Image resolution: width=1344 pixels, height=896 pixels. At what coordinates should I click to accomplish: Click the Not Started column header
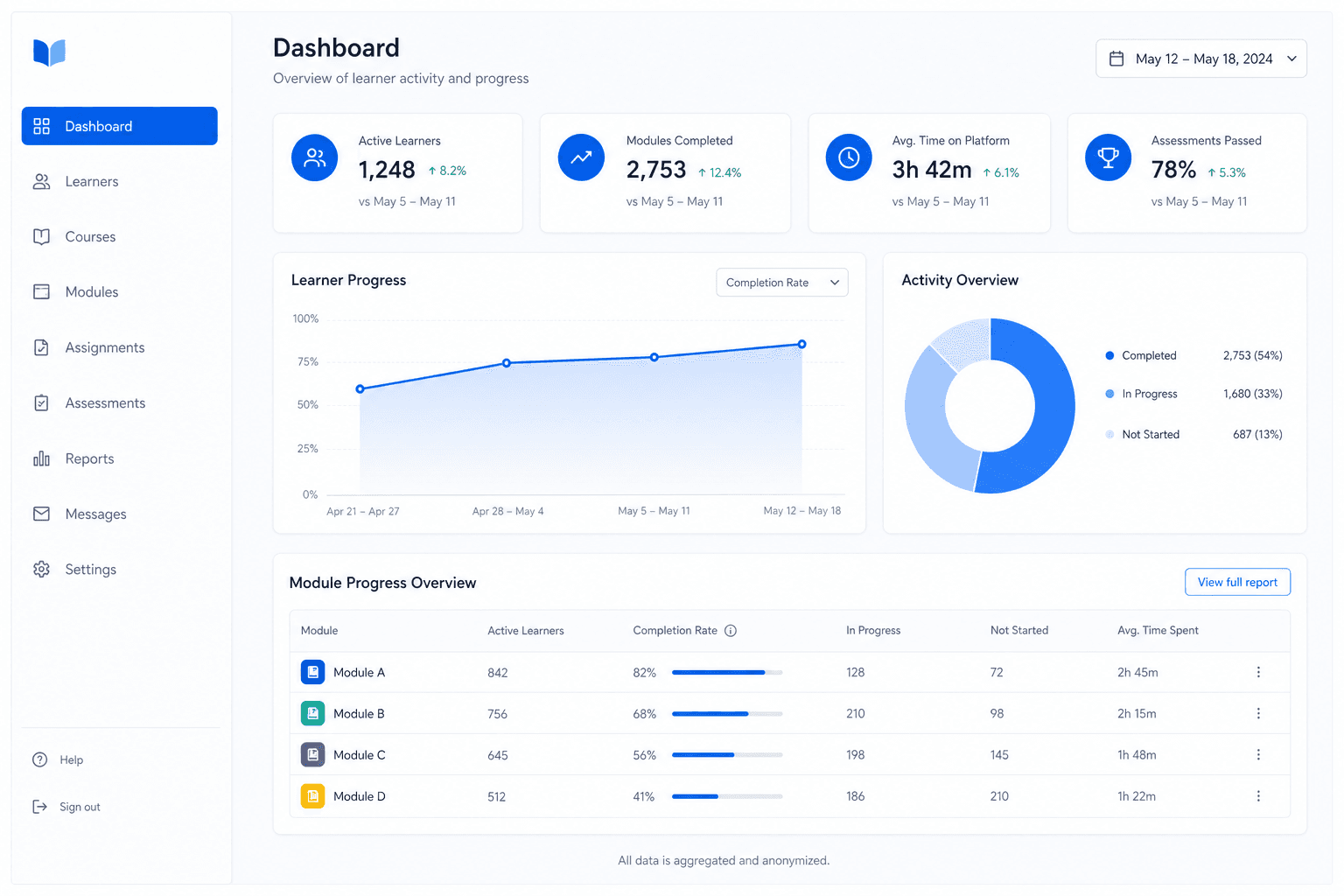point(1019,631)
